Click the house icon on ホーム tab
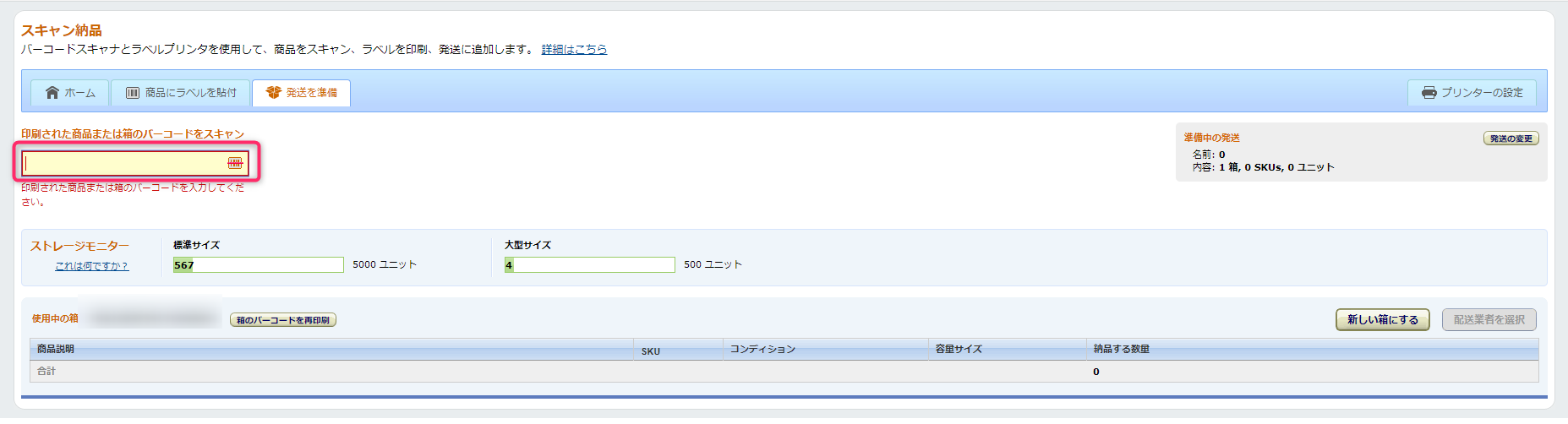This screenshot has height=424, width=1568. pyautogui.click(x=52, y=93)
